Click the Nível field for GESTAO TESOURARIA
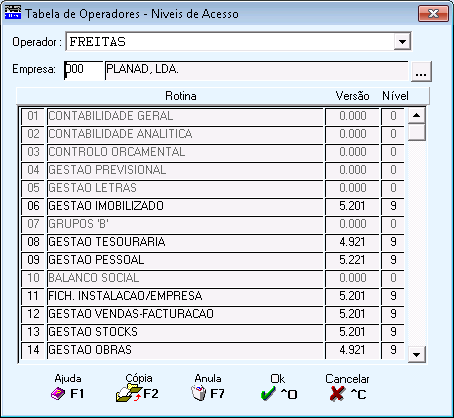454x418 pixels. tap(393, 242)
